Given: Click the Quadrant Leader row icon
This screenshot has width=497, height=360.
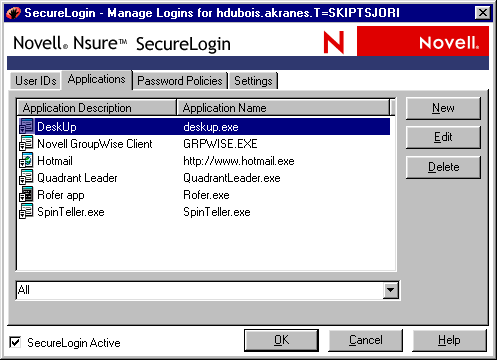Looking at the screenshot, I should coord(26,177).
